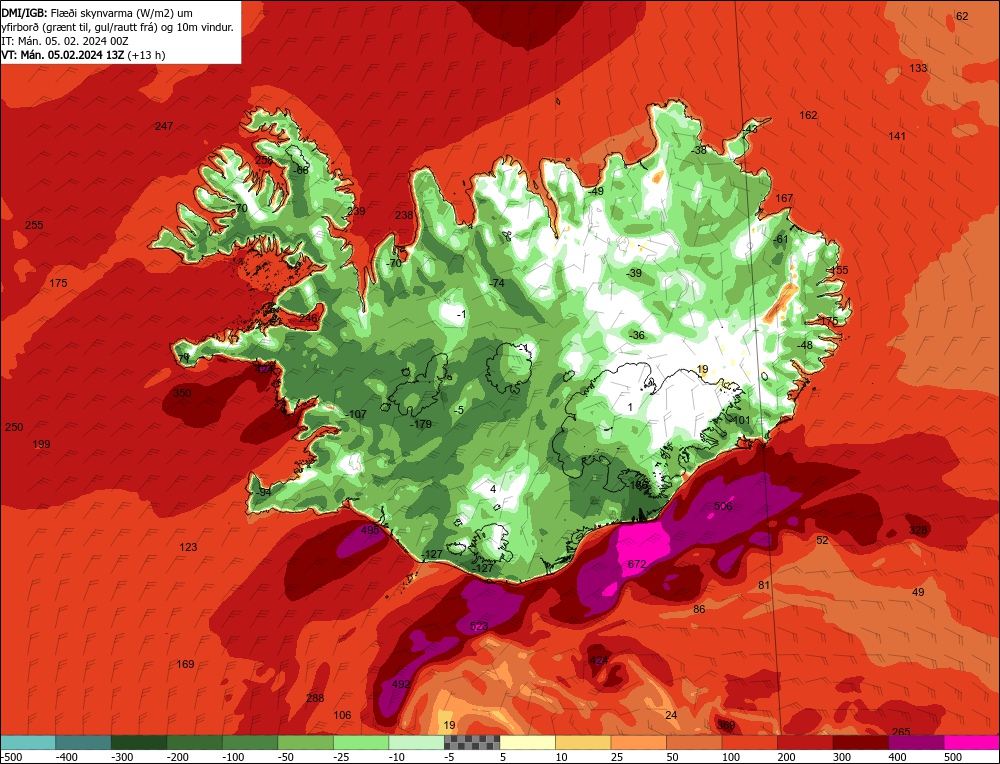Click the 62 value in the top-right corner
The height and width of the screenshot is (764, 1000).
(x=962, y=17)
